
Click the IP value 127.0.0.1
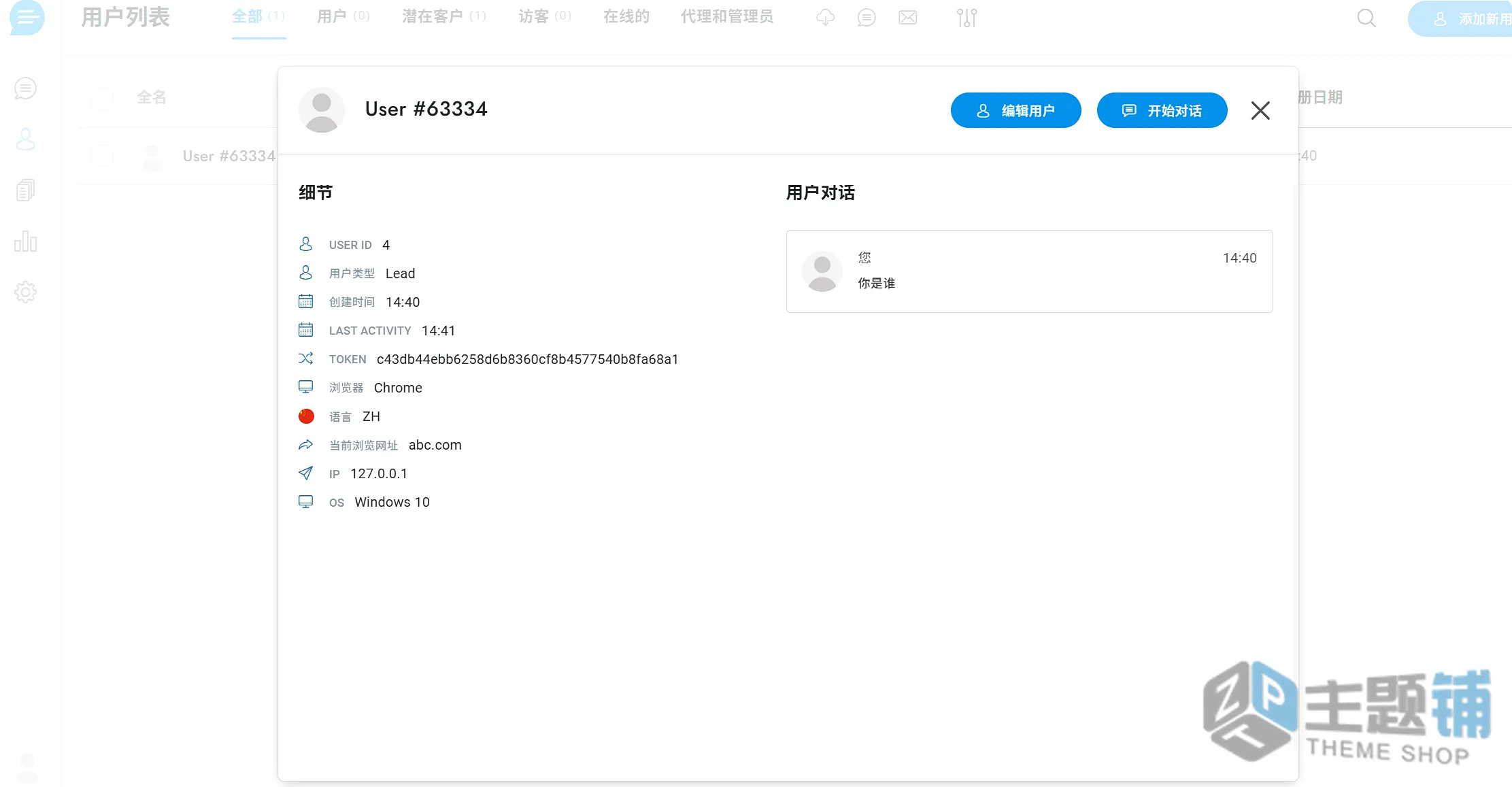379,473
